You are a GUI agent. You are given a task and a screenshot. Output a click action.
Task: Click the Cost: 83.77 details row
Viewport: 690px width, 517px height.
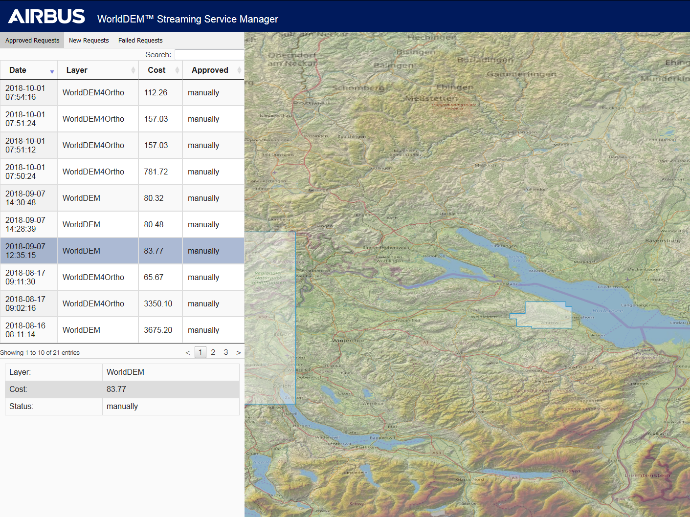pos(122,389)
